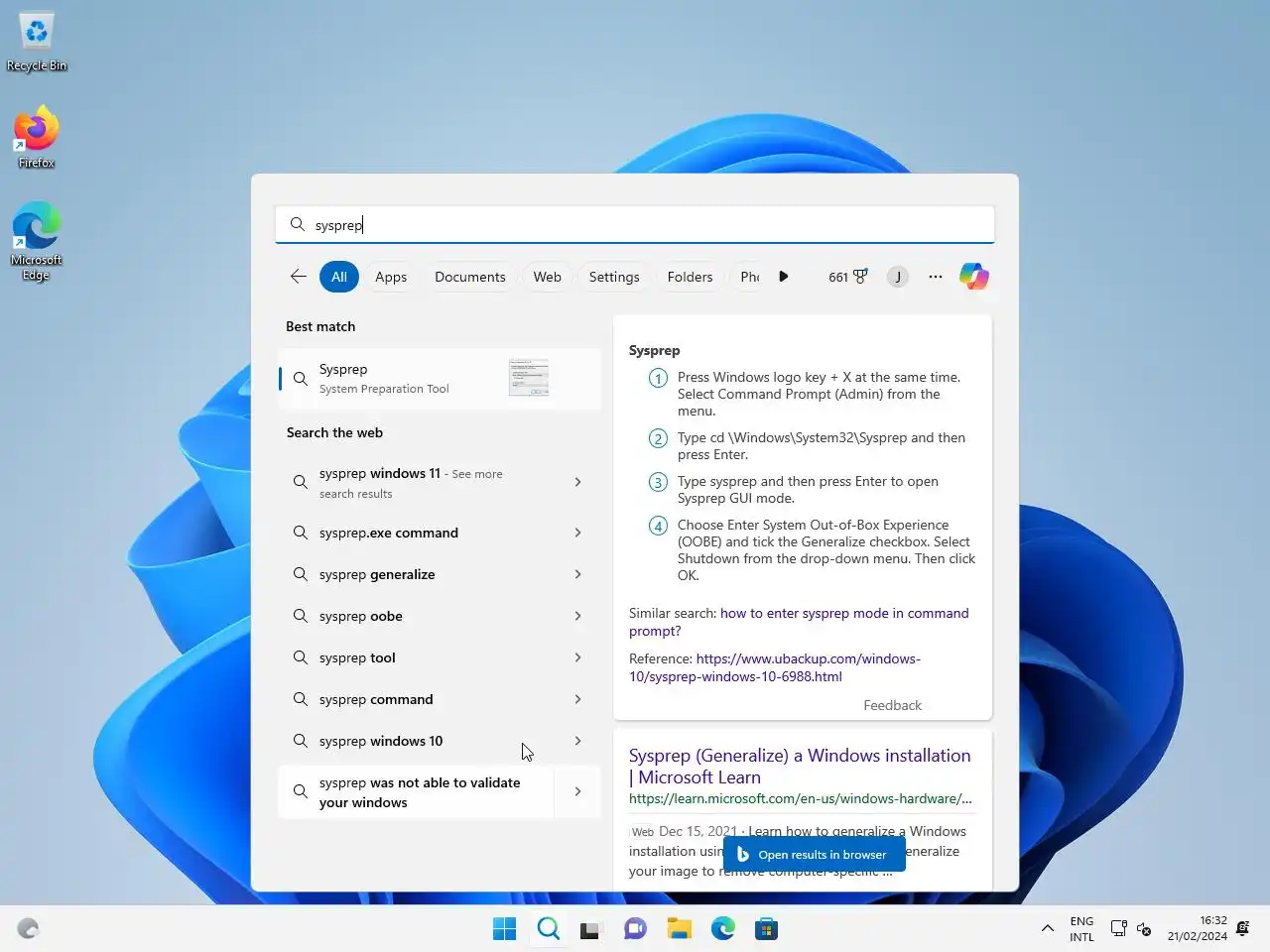
Task: Open the clock and date 16:32
Action: (x=1197, y=928)
